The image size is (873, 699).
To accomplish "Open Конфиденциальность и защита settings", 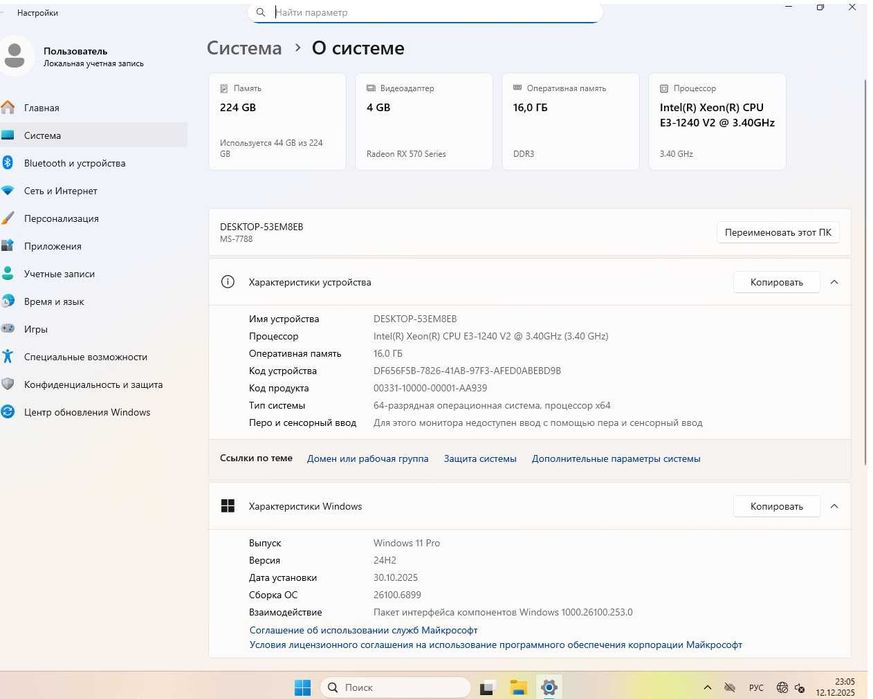I will pos(94,384).
